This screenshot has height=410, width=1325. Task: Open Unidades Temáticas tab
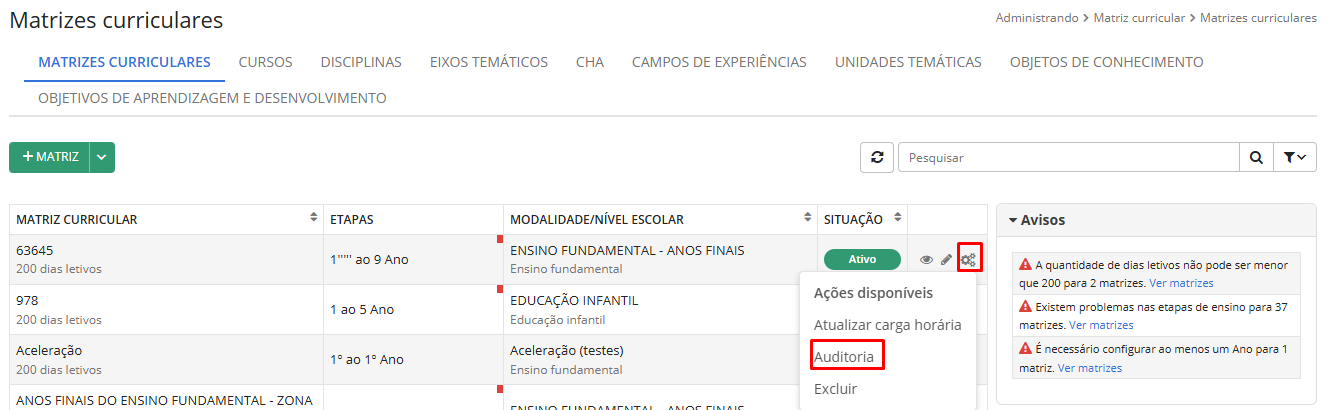(908, 62)
